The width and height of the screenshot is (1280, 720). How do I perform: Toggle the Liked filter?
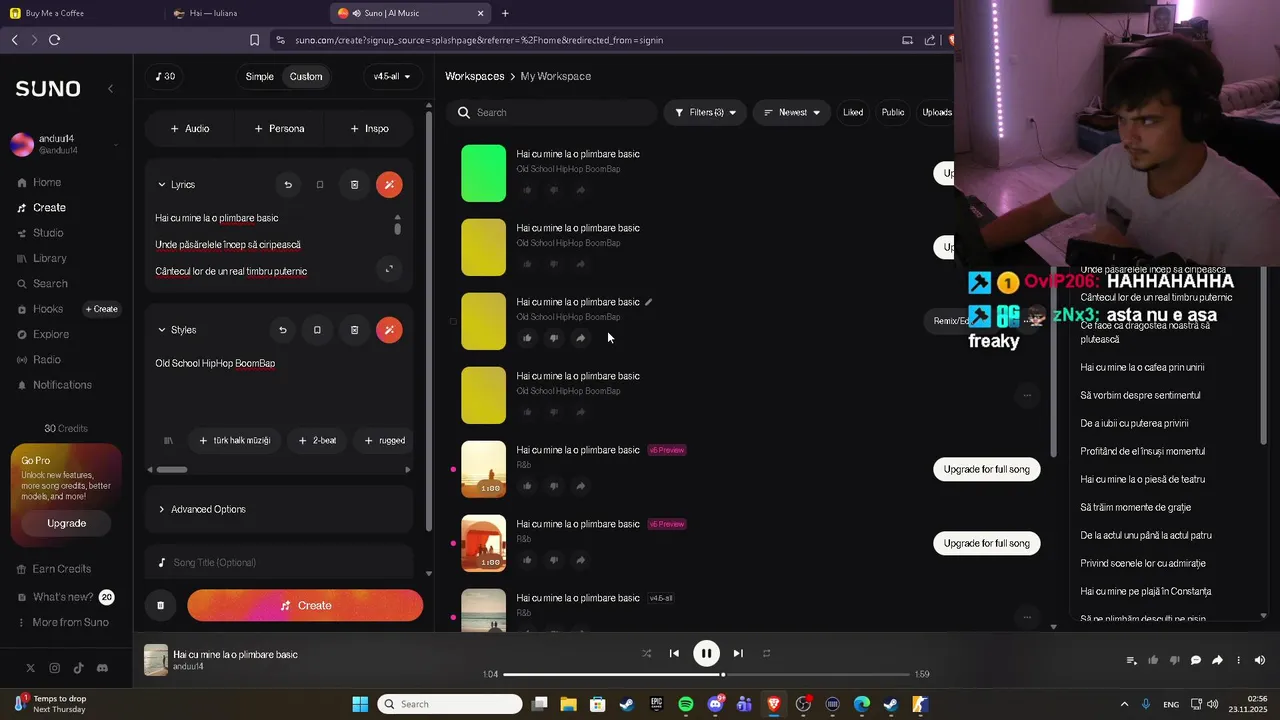click(x=853, y=113)
